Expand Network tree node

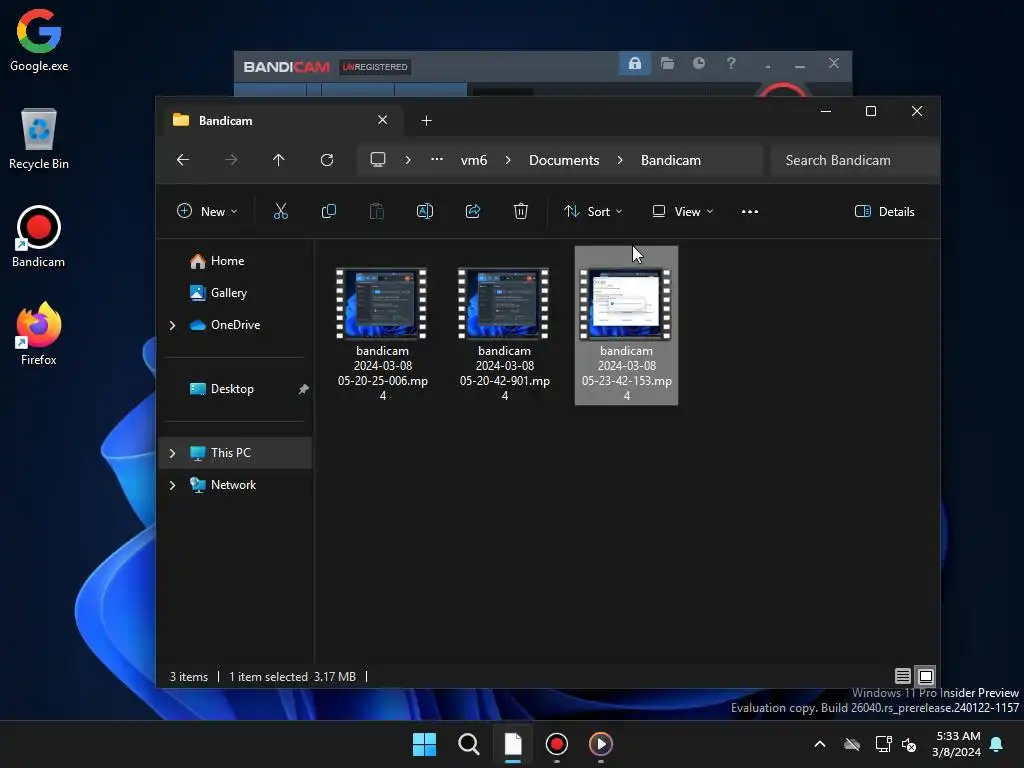(172, 485)
